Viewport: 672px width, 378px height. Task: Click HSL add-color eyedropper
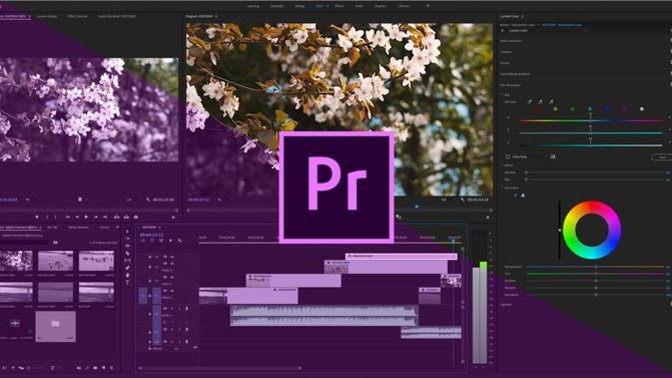pos(540,102)
